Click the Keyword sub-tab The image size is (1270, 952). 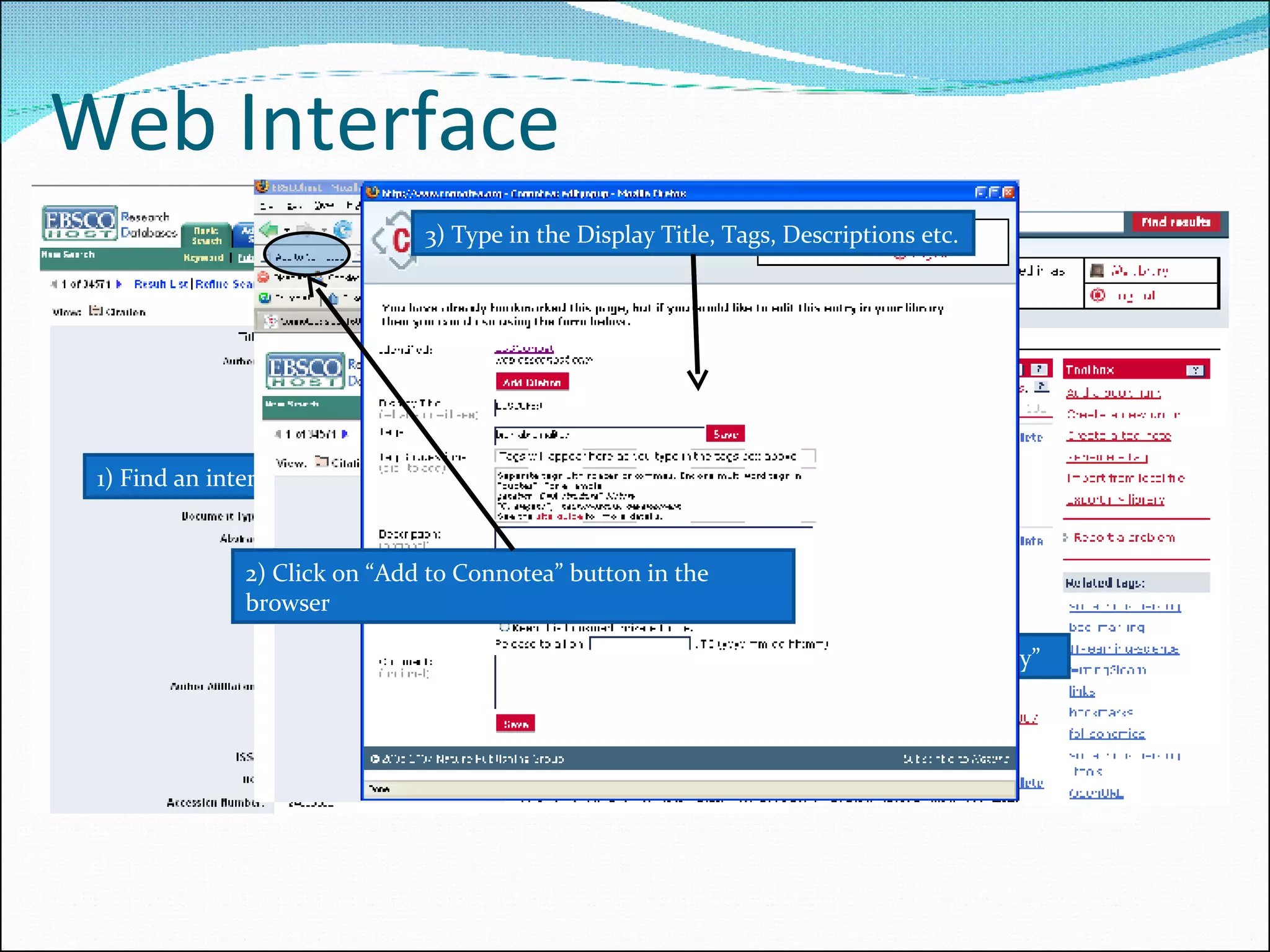pos(203,258)
